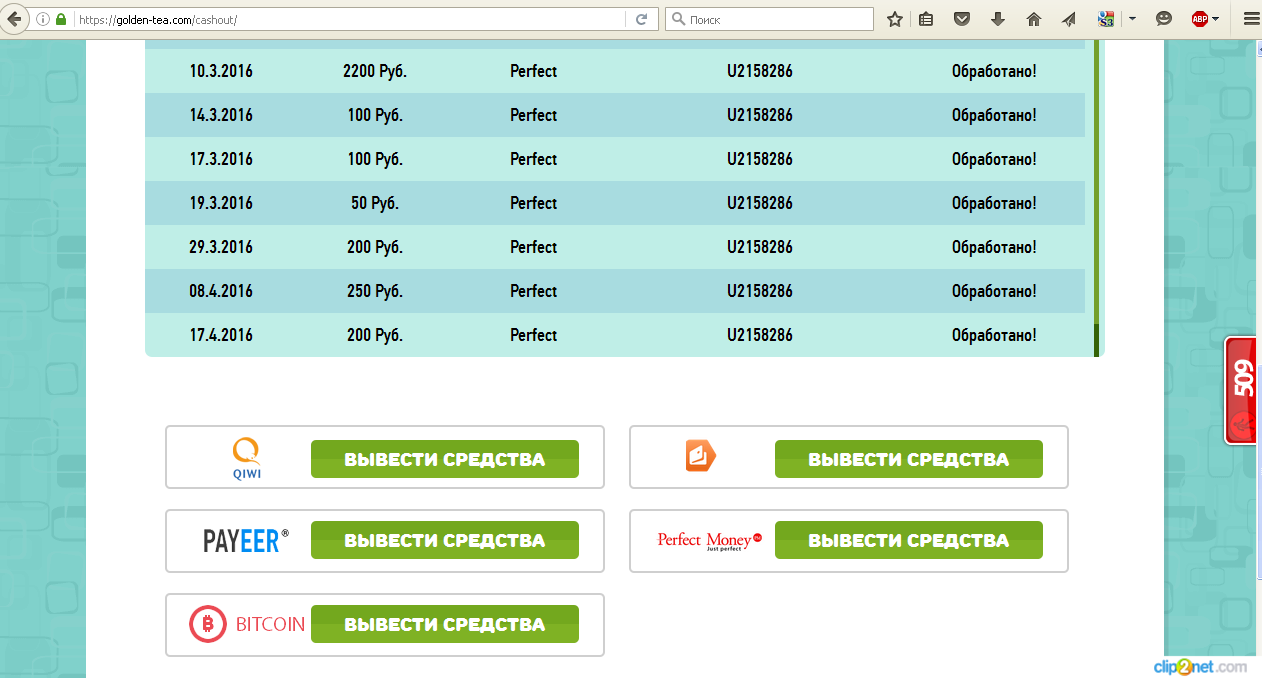The image size is (1262, 678).
Task: Select date 19.3.2016
Action: click(221, 203)
